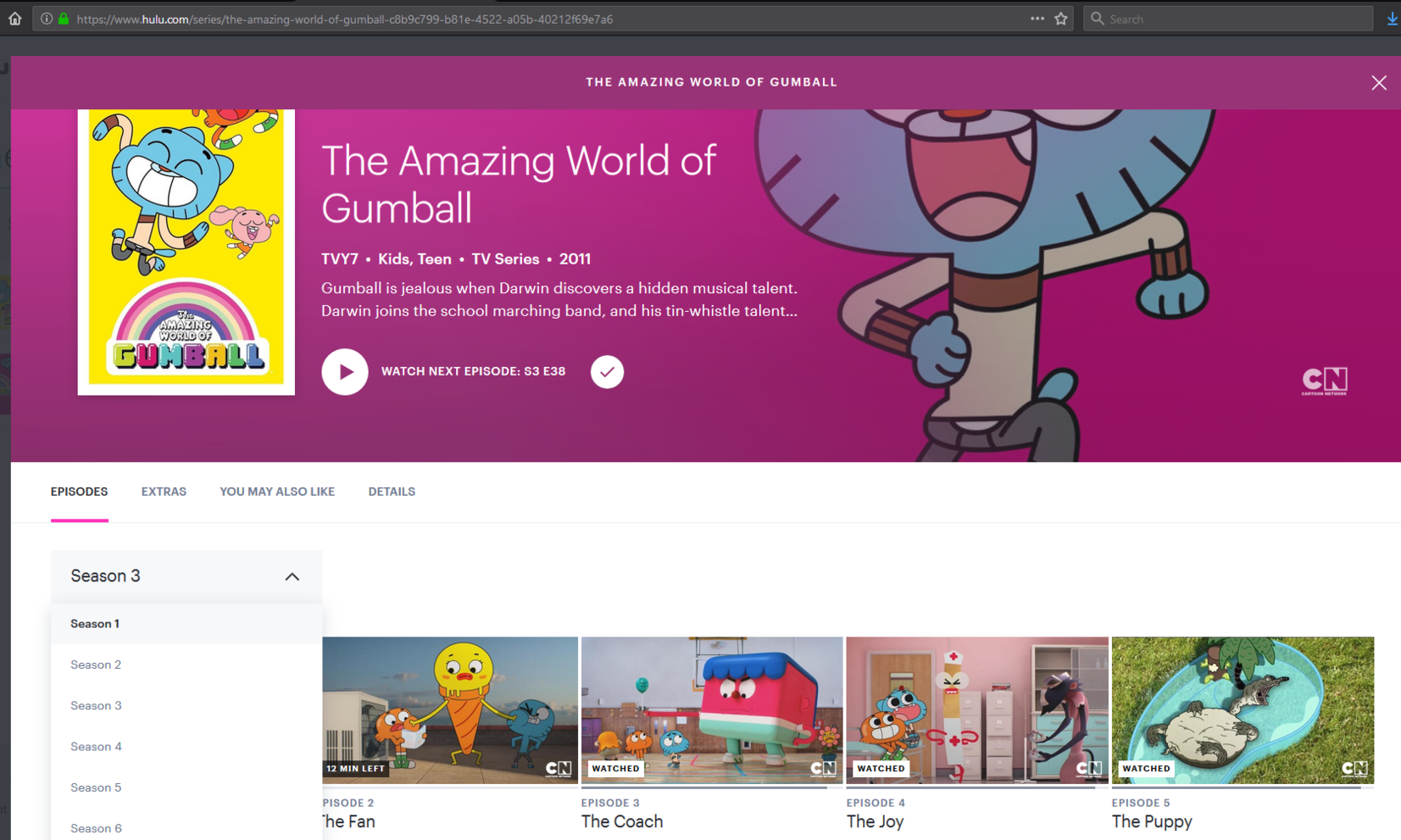Click the browser home icon
This screenshot has height=840, width=1401.
(14, 19)
